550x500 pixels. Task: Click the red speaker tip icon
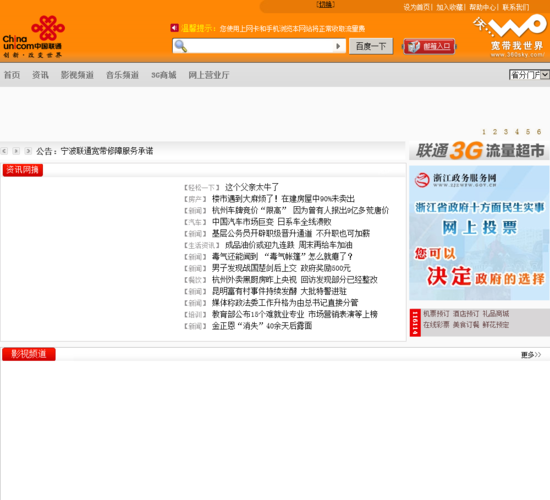coord(174,28)
